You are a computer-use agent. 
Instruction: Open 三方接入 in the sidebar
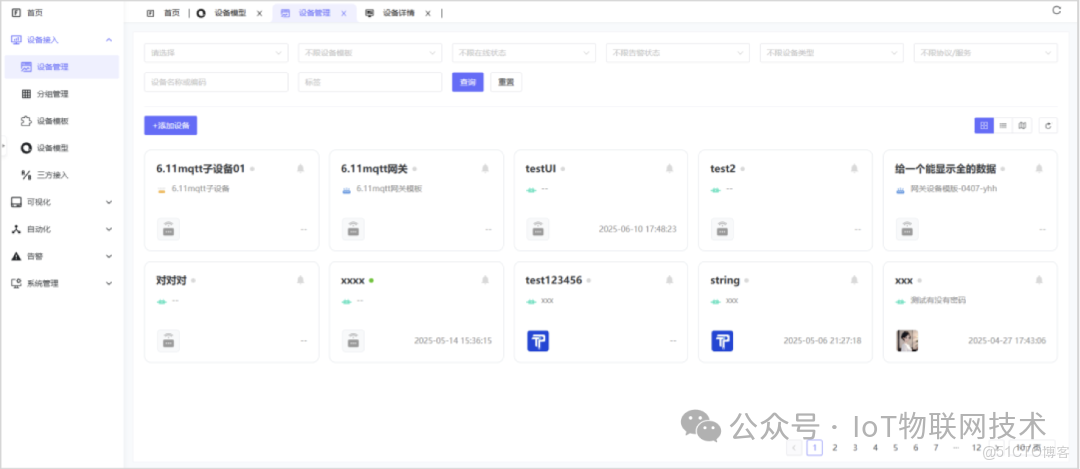click(62, 175)
